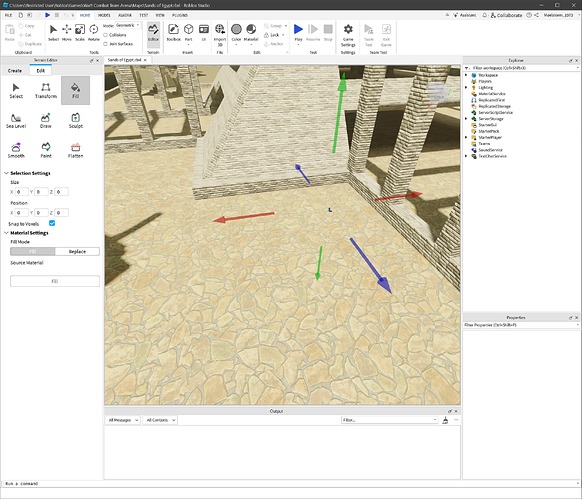
Task: Choose the Flatten terrain tool
Action: [x=75, y=150]
